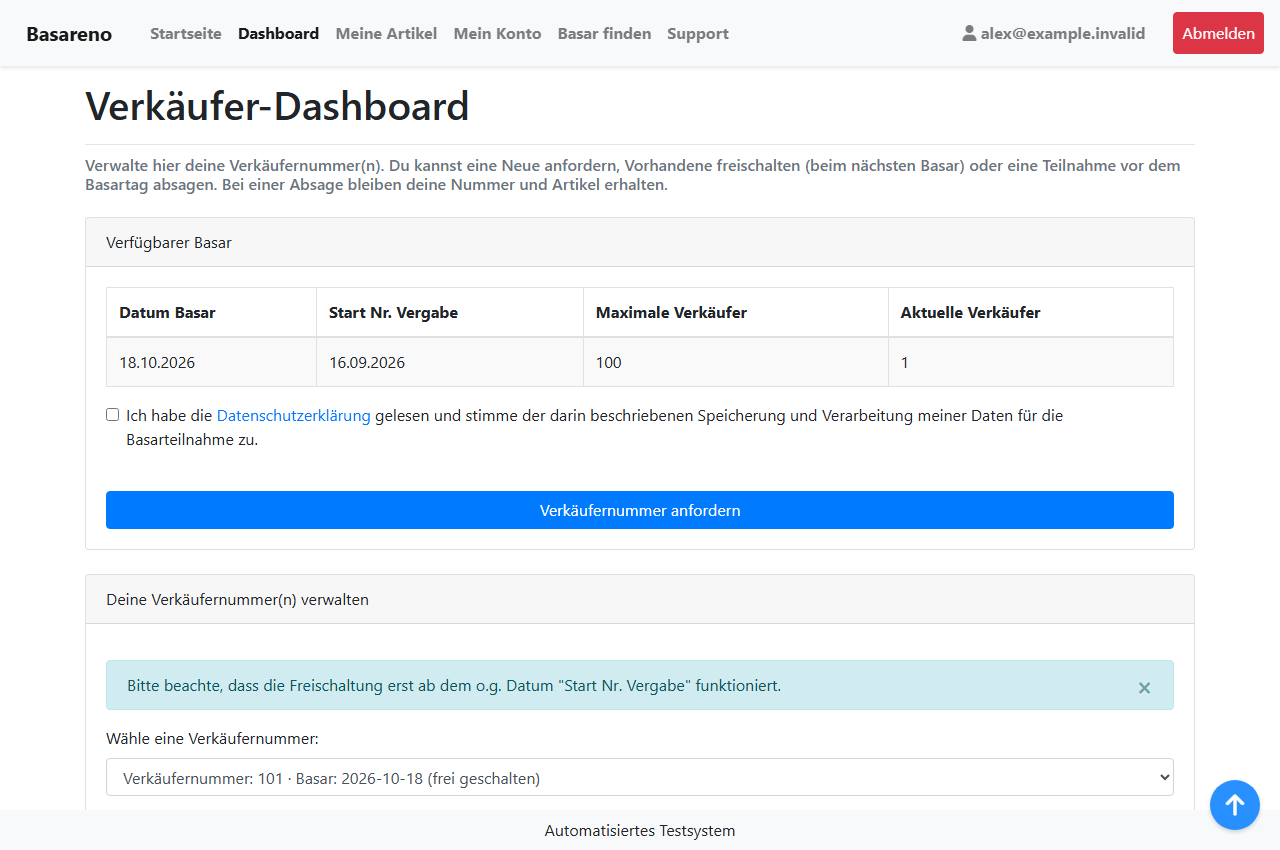This screenshot has width=1280, height=850.
Task: Tick the Datenschutzerklärung consent checkbox
Action: tap(113, 415)
